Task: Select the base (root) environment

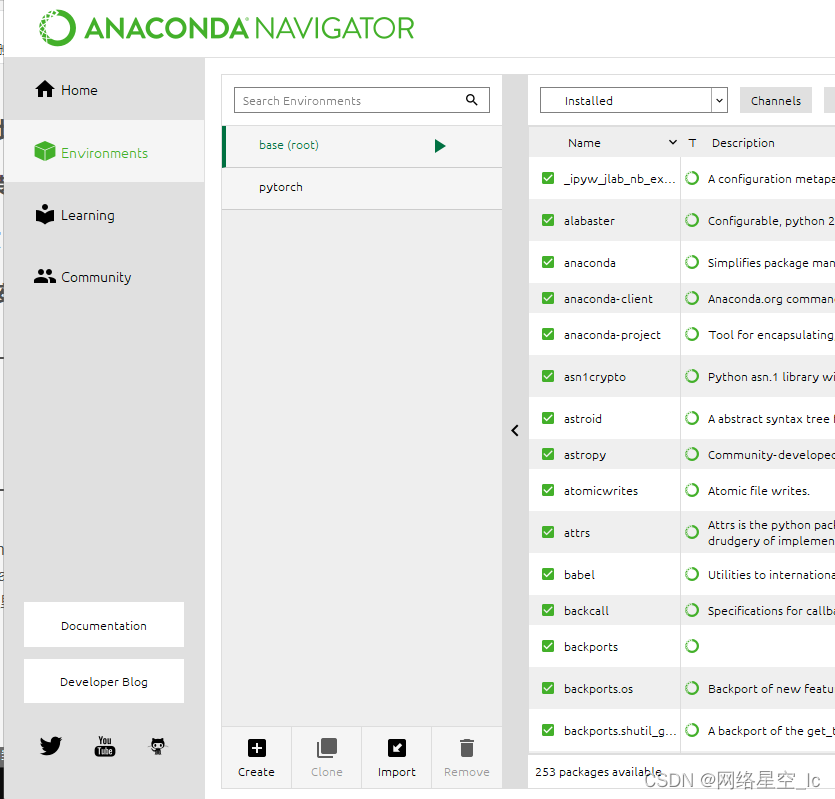Action: tap(362, 146)
